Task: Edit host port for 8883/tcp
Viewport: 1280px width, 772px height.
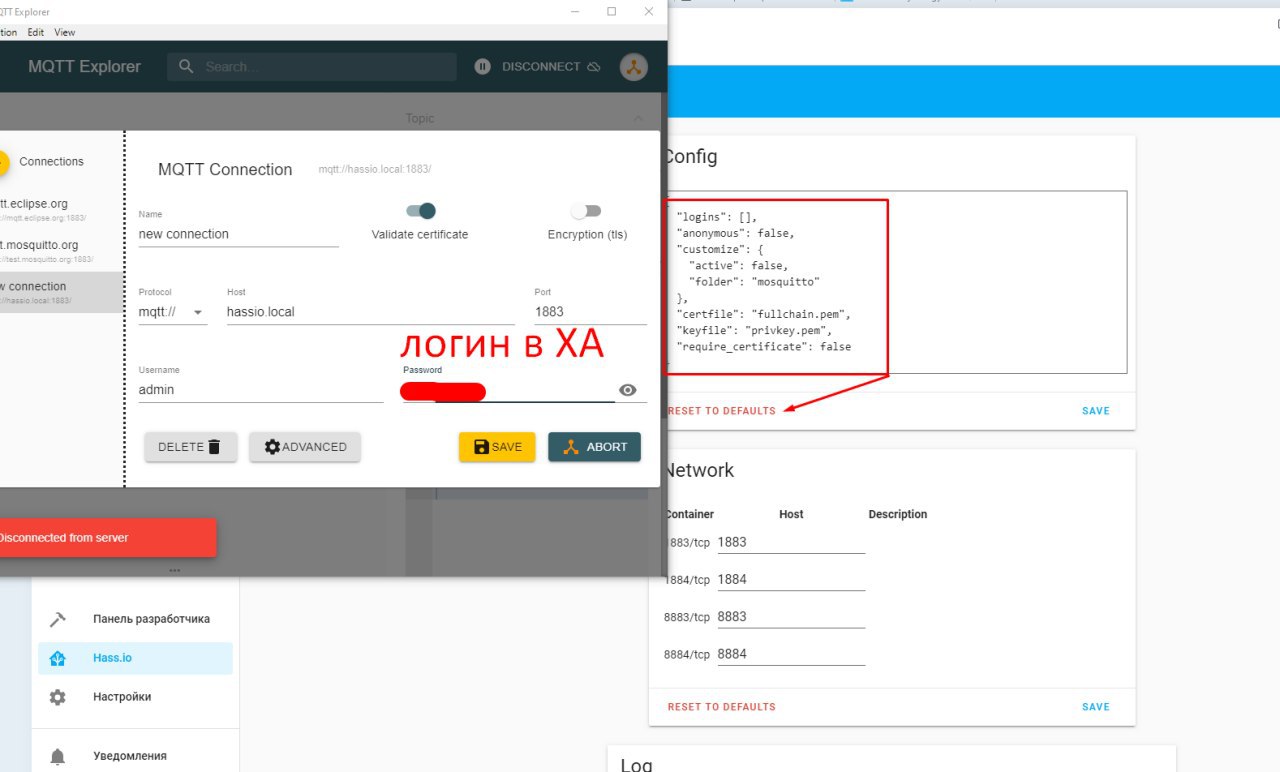Action: click(x=790, y=617)
